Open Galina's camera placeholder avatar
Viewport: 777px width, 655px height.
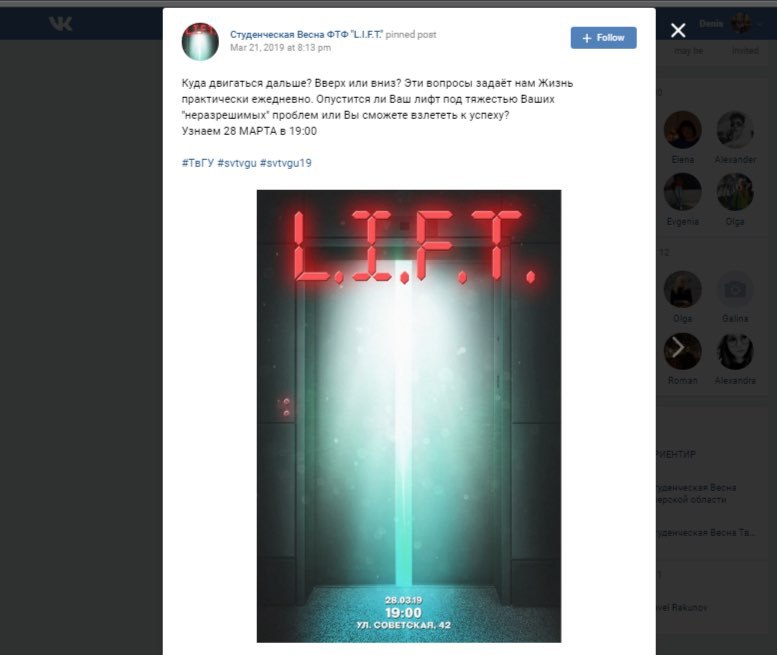[x=735, y=289]
